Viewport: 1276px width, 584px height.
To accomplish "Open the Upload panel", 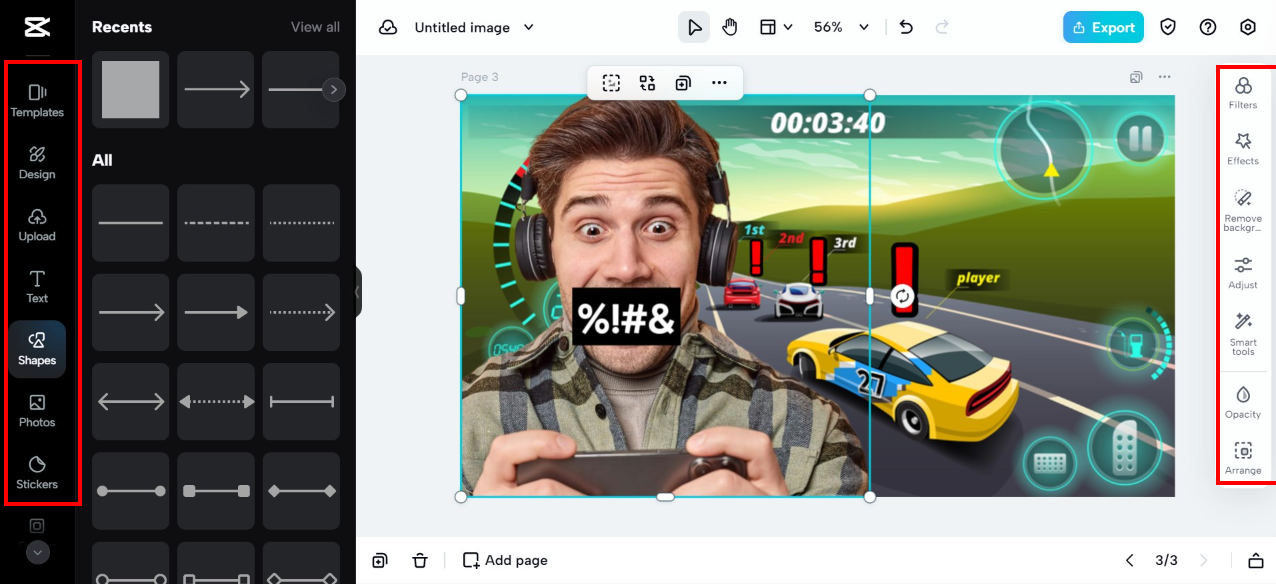I will tap(37, 225).
